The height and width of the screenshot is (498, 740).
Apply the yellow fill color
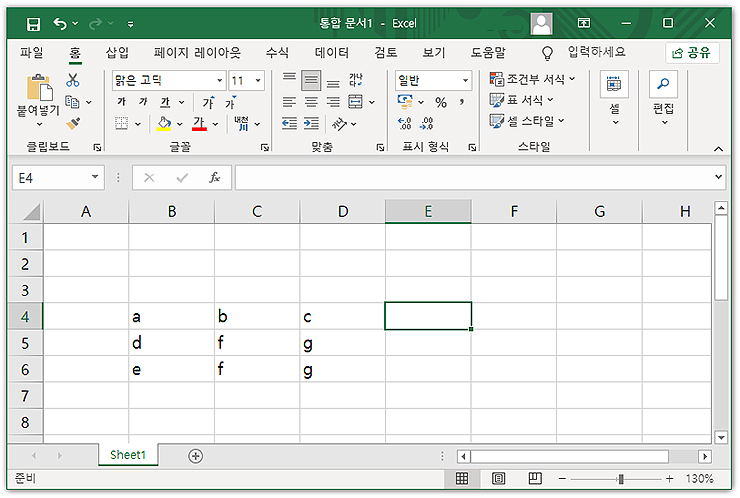click(164, 124)
